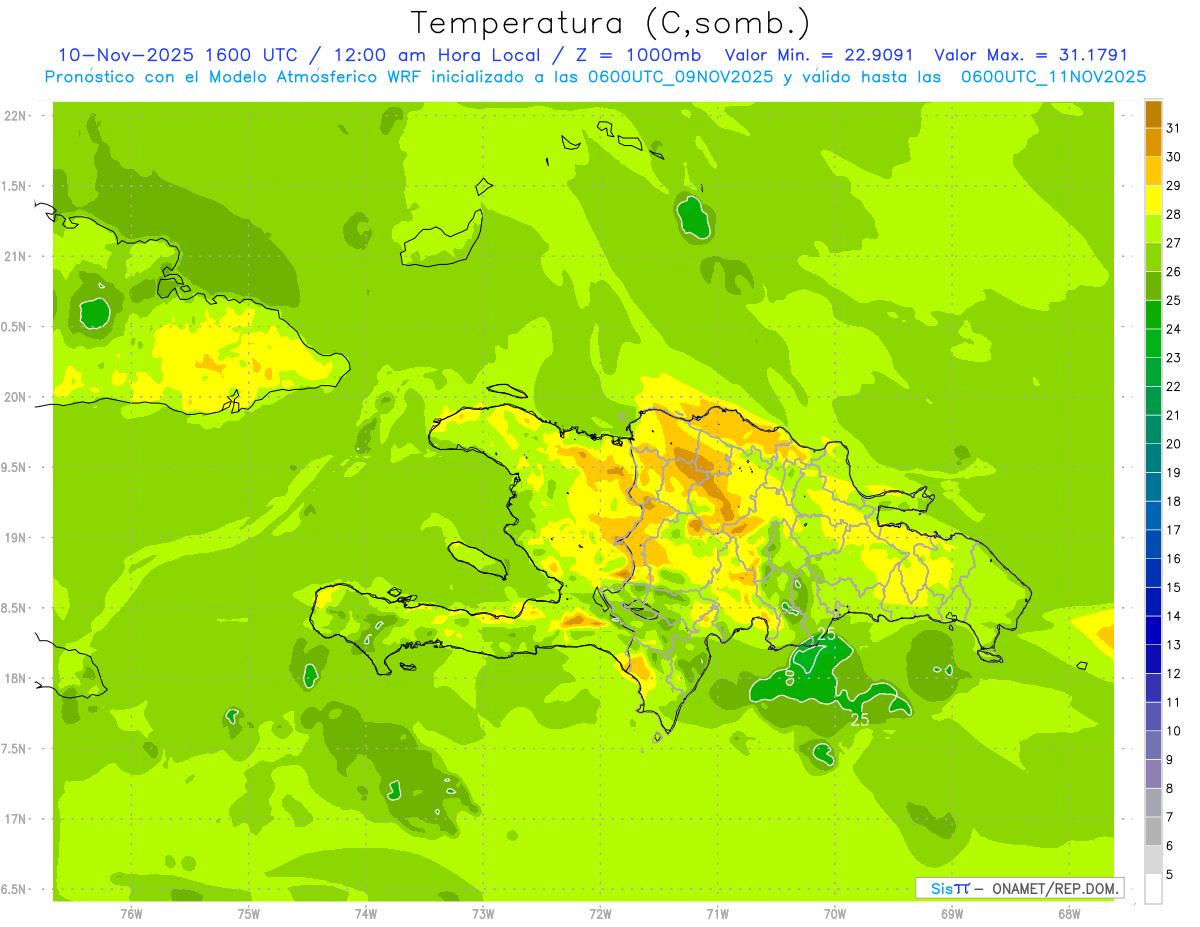
Task: Click the 69W longitude label
Action: point(952,915)
